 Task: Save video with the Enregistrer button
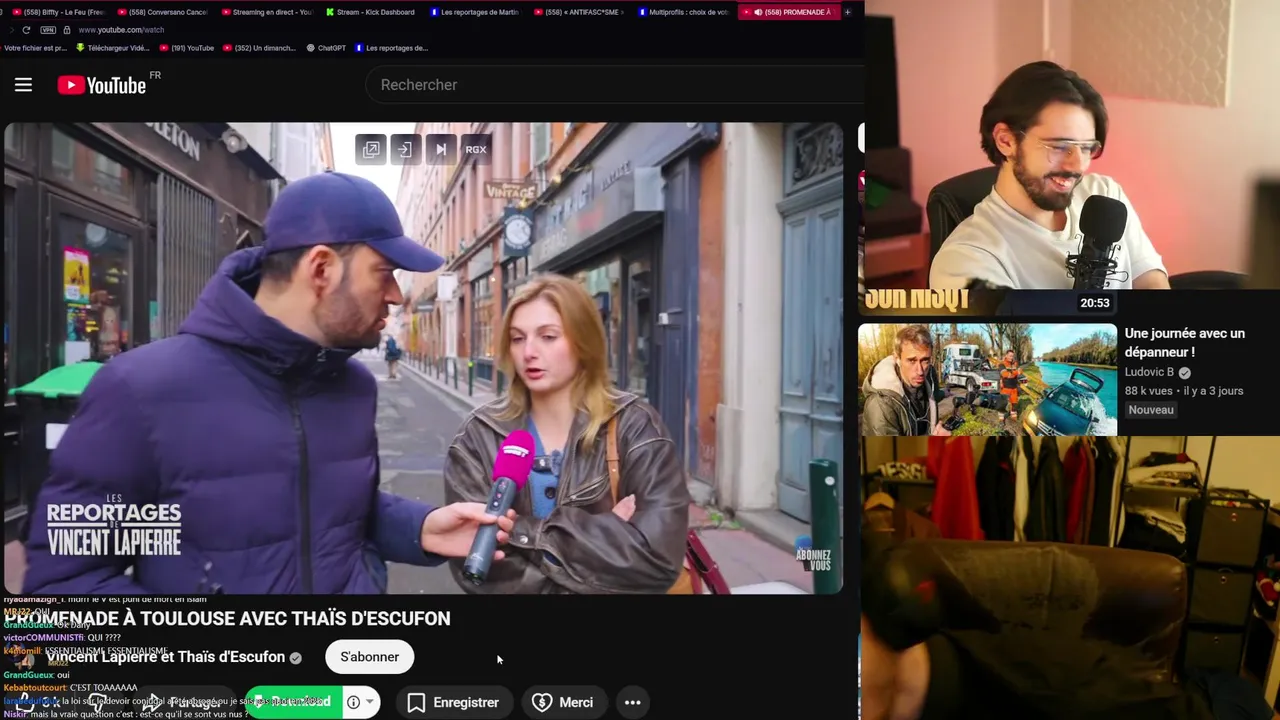pyautogui.click(x=453, y=703)
